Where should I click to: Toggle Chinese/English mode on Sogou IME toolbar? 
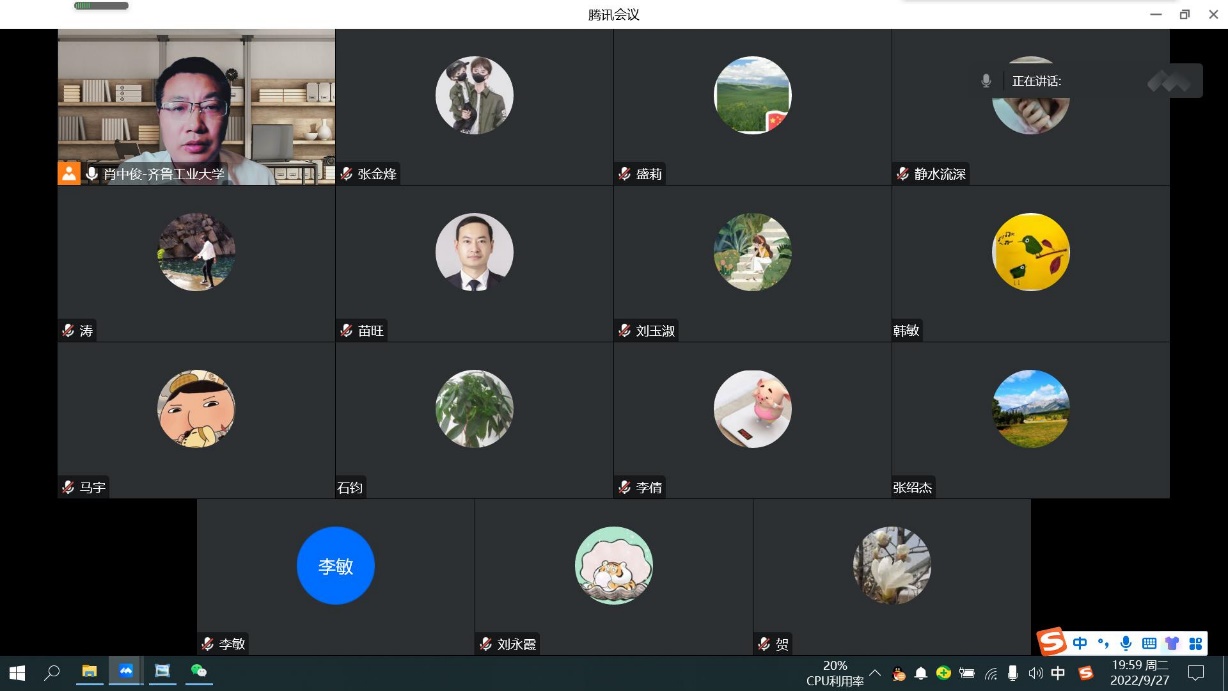tap(1080, 643)
